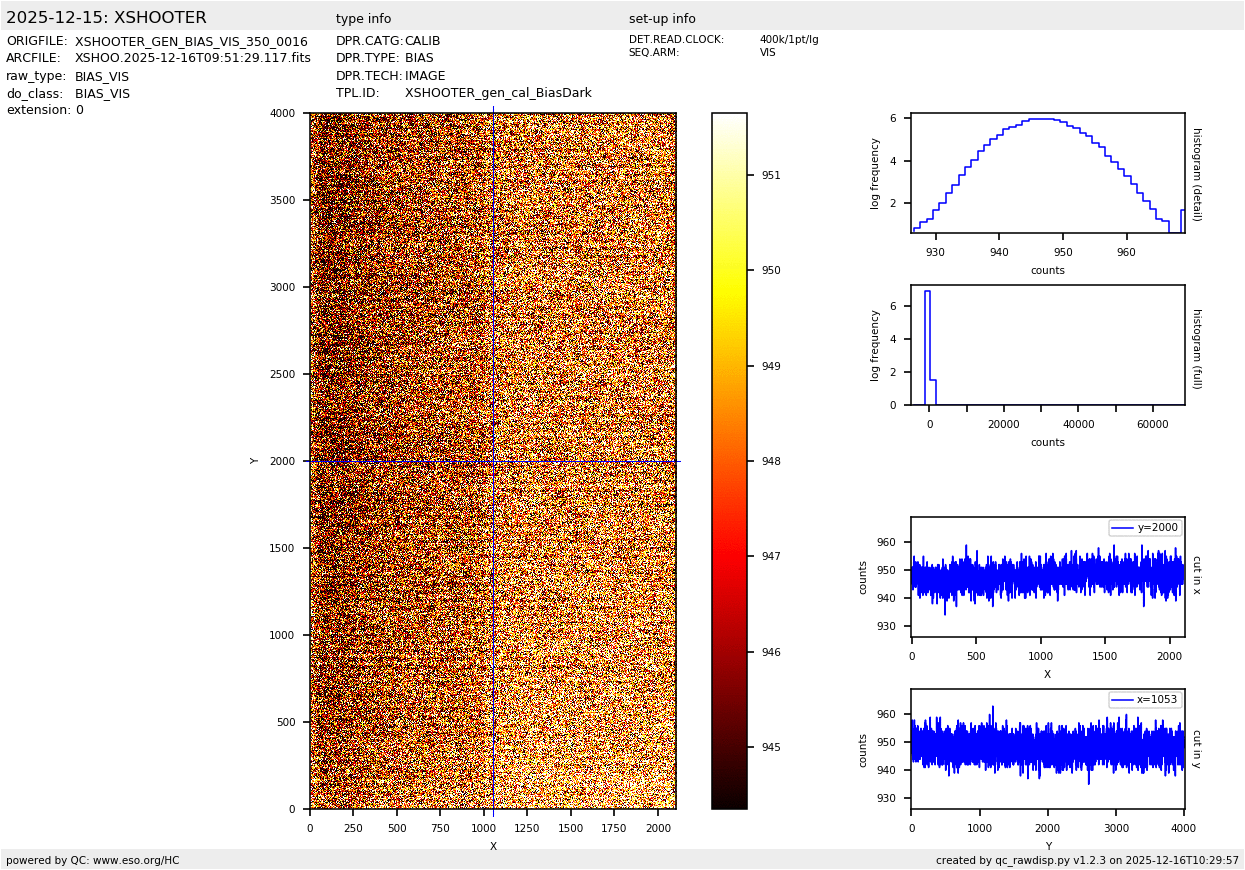The image size is (1245, 870).
Task: Click the DPR.CATG value CALIB
Action: click(x=422, y=41)
